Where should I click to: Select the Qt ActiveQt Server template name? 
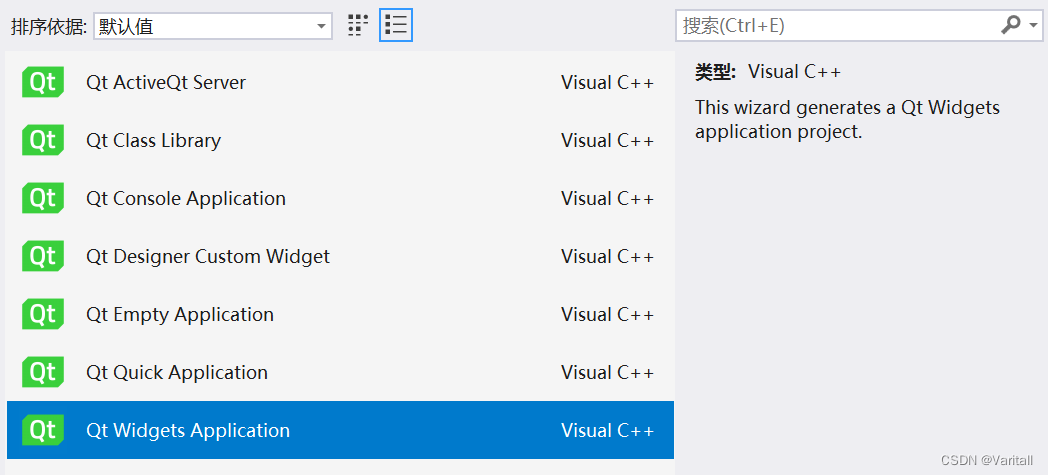tap(166, 83)
